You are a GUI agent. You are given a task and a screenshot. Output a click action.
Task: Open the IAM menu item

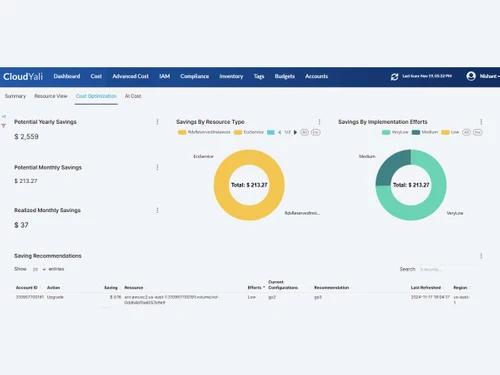click(x=164, y=76)
